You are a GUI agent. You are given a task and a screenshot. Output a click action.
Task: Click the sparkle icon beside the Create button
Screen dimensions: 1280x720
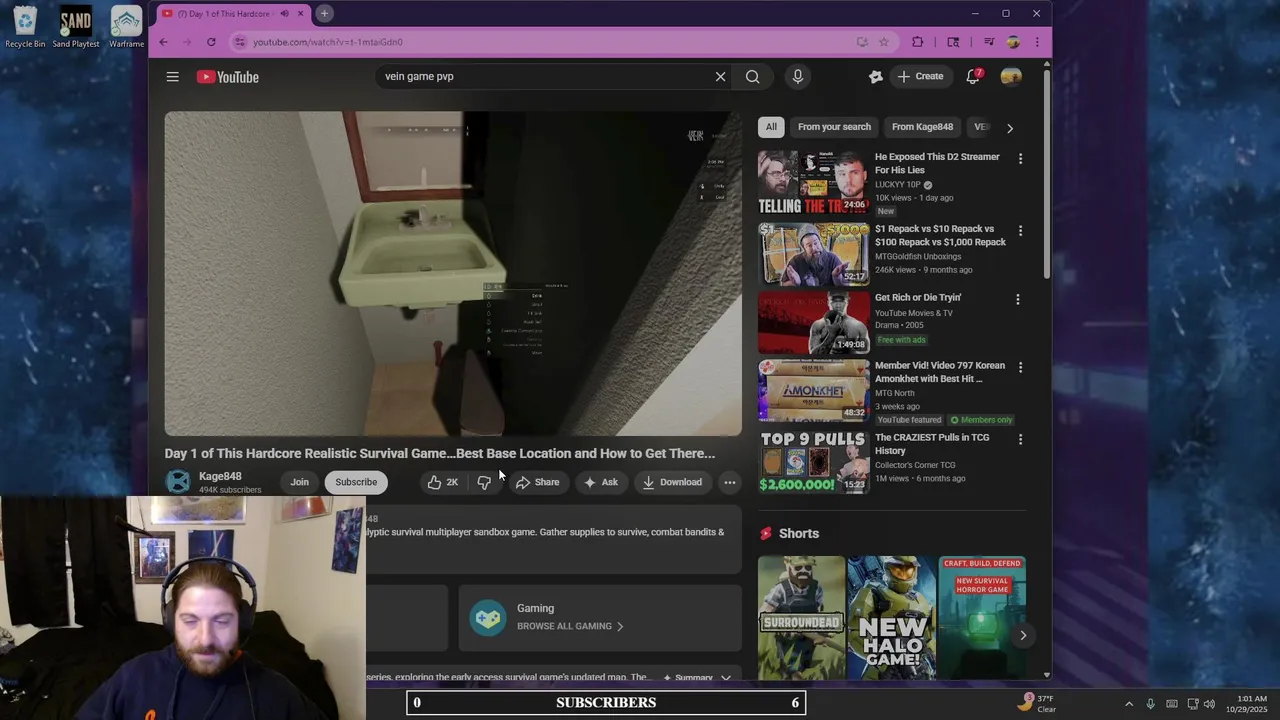[x=876, y=77]
